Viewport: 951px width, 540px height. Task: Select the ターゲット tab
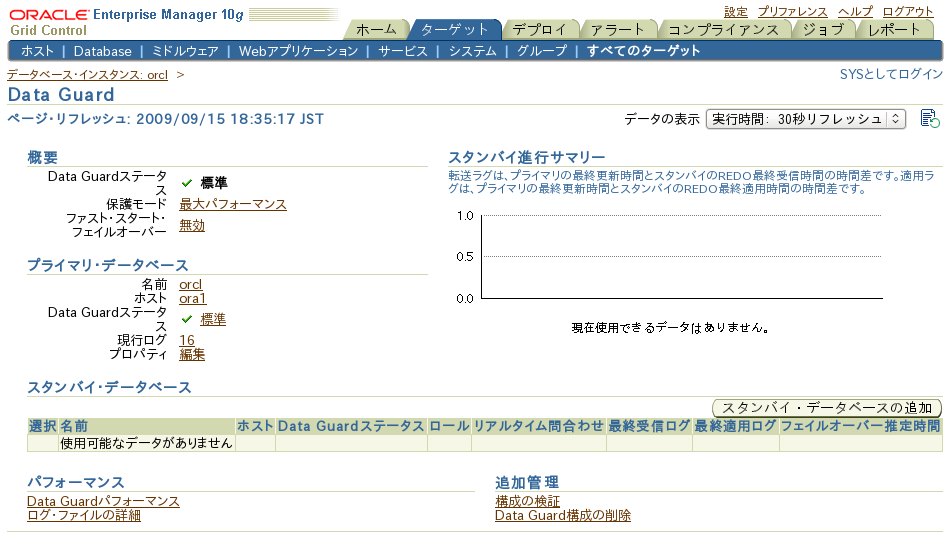[454, 30]
